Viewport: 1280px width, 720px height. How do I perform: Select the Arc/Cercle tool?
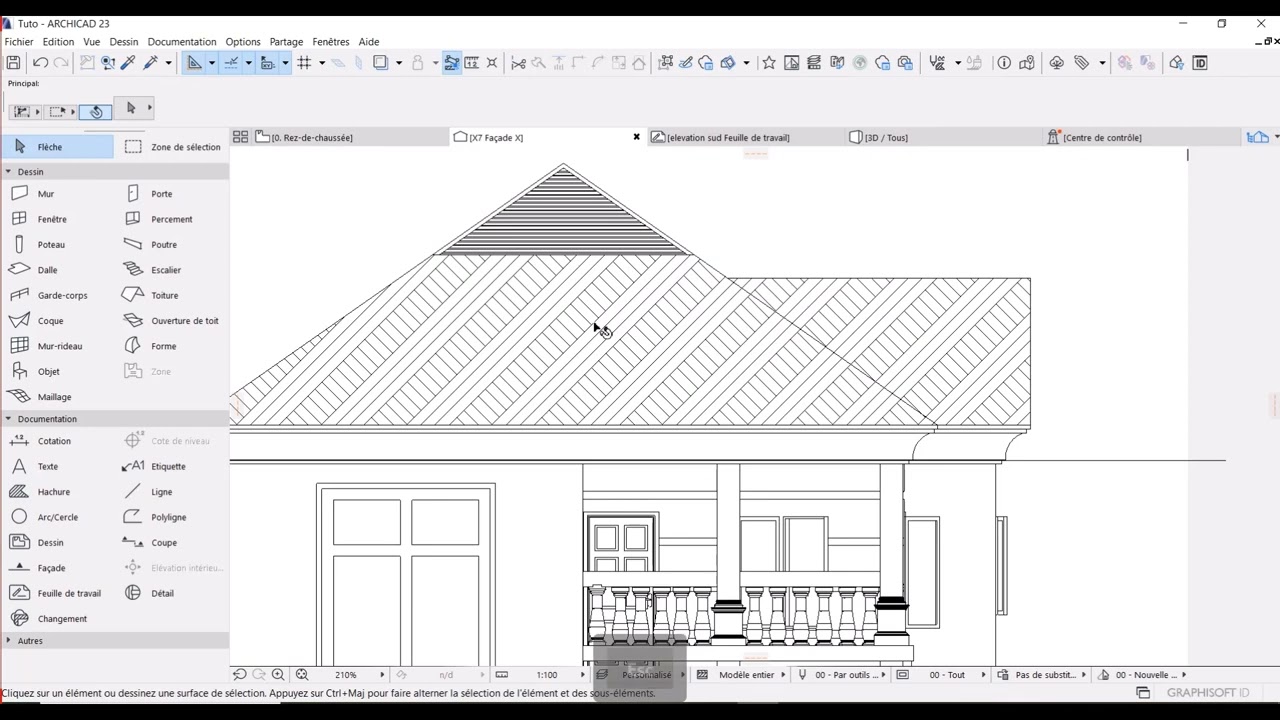(57, 517)
